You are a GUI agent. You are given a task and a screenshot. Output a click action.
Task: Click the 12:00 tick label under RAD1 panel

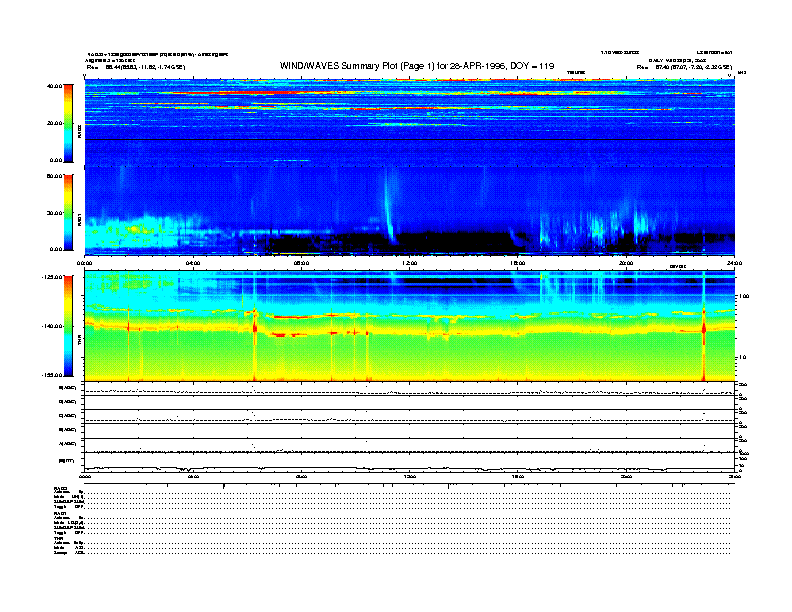point(410,263)
